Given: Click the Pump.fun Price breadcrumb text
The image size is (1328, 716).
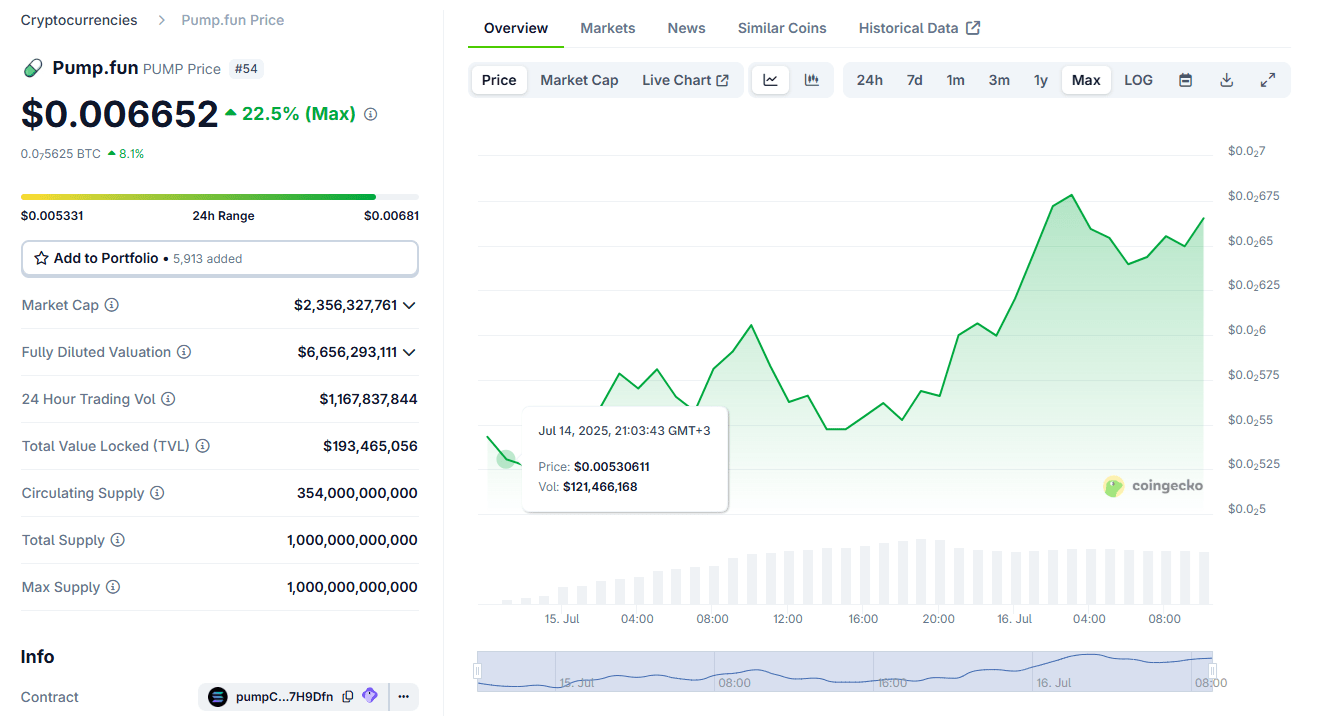Looking at the screenshot, I should (x=233, y=20).
